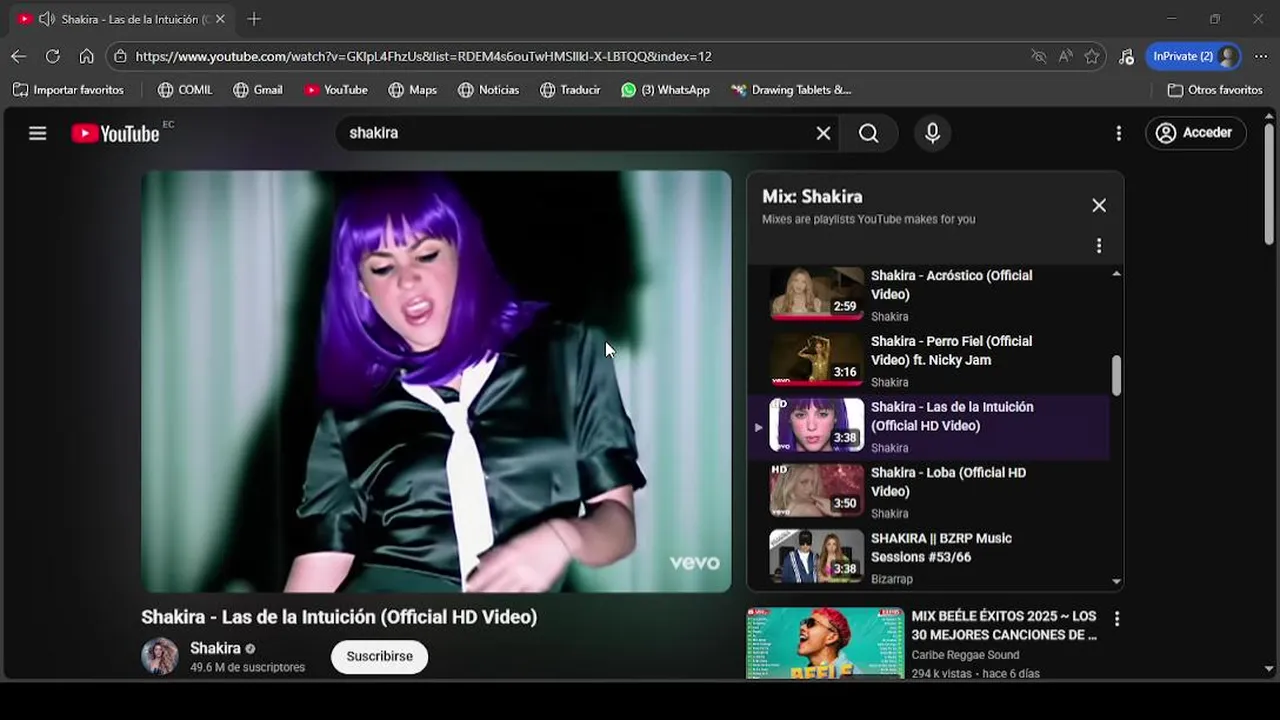This screenshot has height=720, width=1280.
Task: Open Noticias bookmark
Action: 489,90
